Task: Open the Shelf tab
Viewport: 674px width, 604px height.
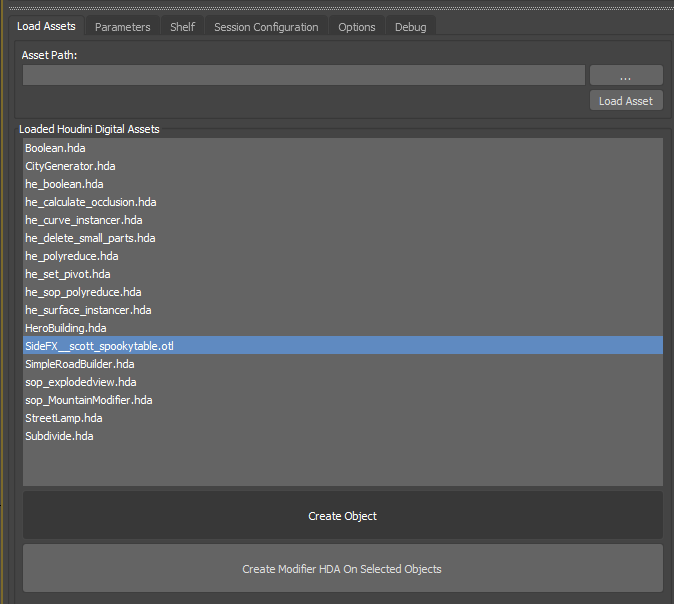Action: (x=182, y=27)
